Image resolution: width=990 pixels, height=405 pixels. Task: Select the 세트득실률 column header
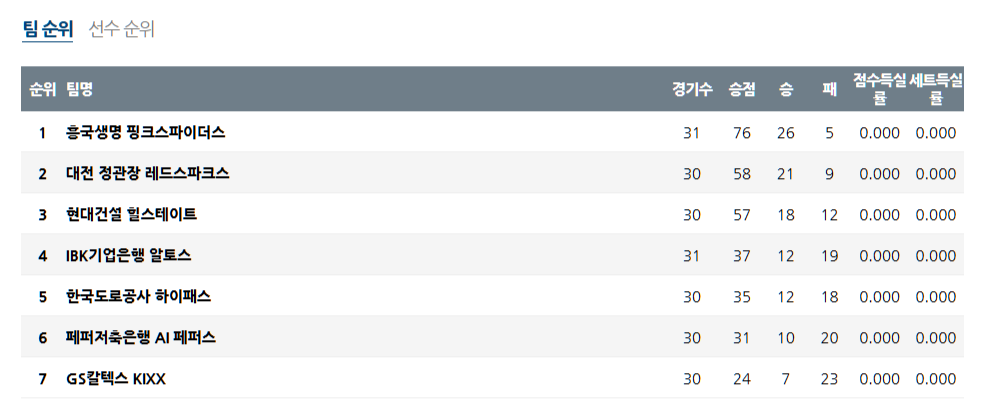(x=936, y=89)
